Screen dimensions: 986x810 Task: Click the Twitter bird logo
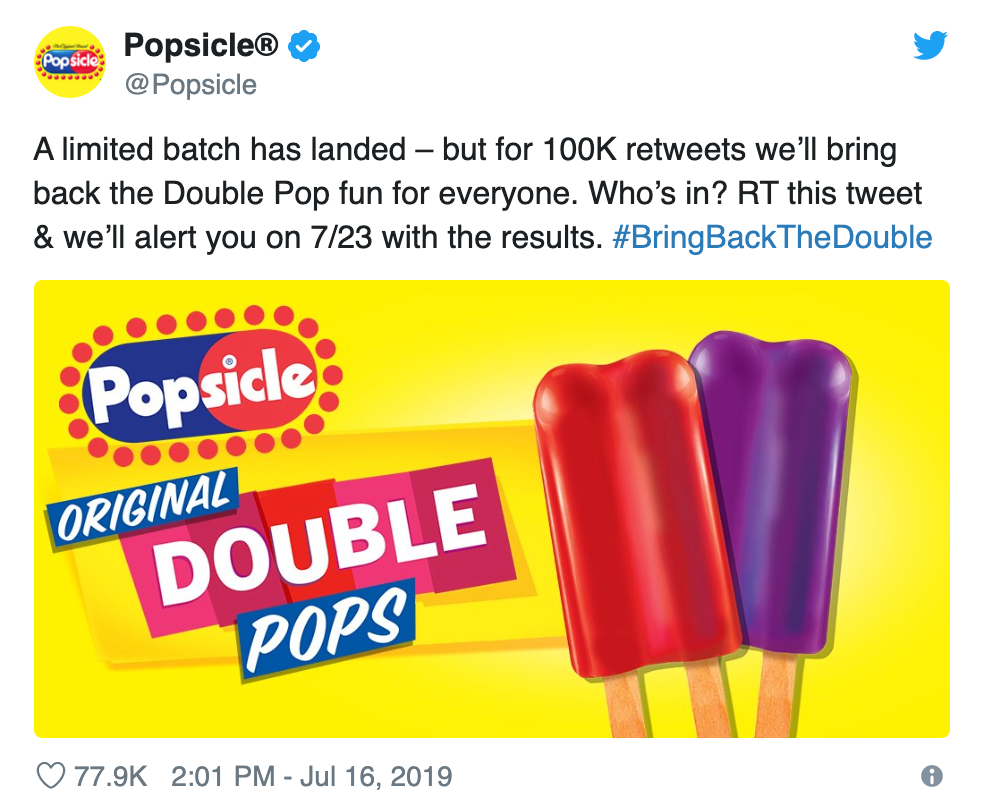[x=930, y=45]
